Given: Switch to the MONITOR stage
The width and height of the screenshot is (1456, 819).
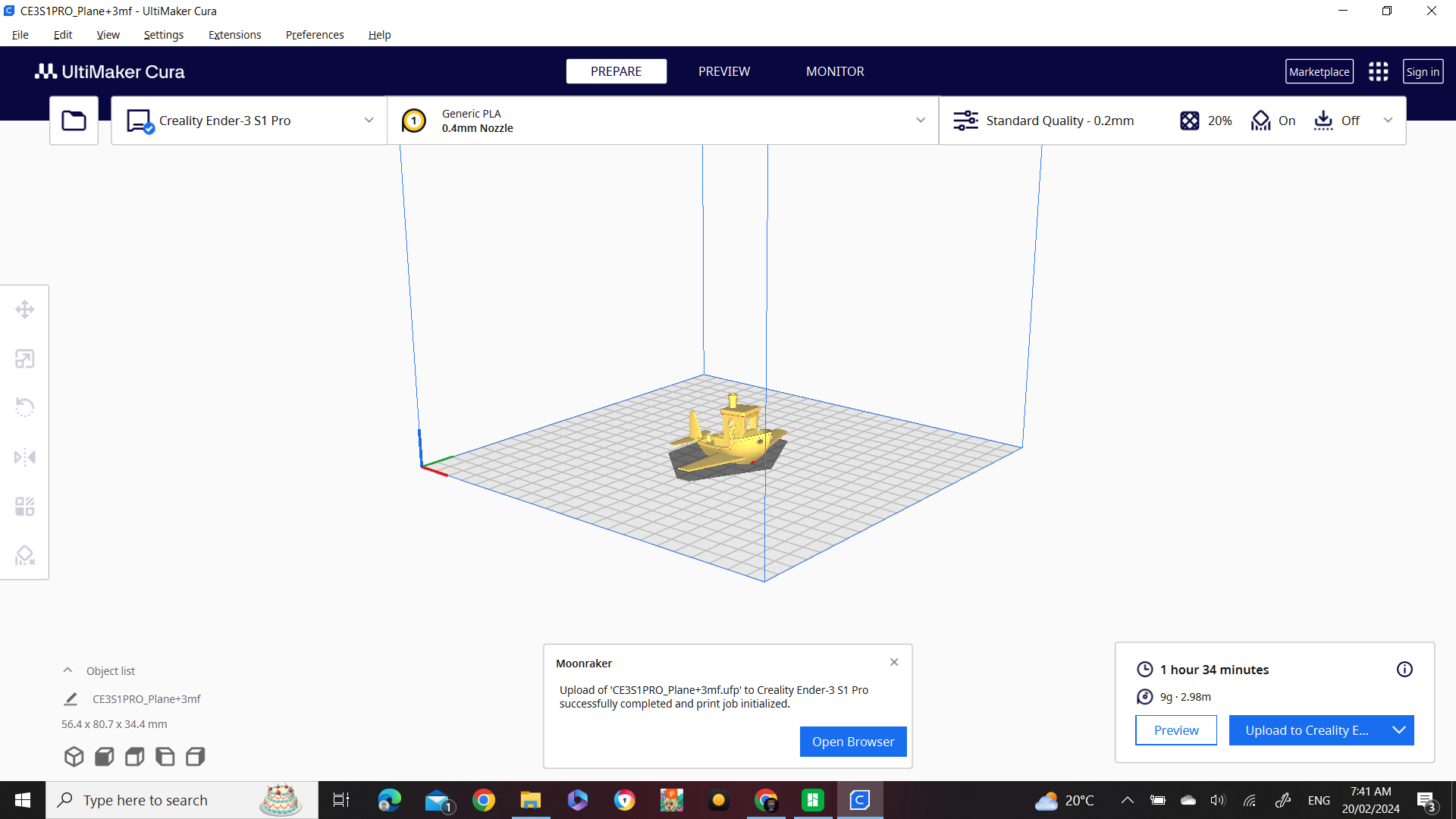Looking at the screenshot, I should 835,71.
